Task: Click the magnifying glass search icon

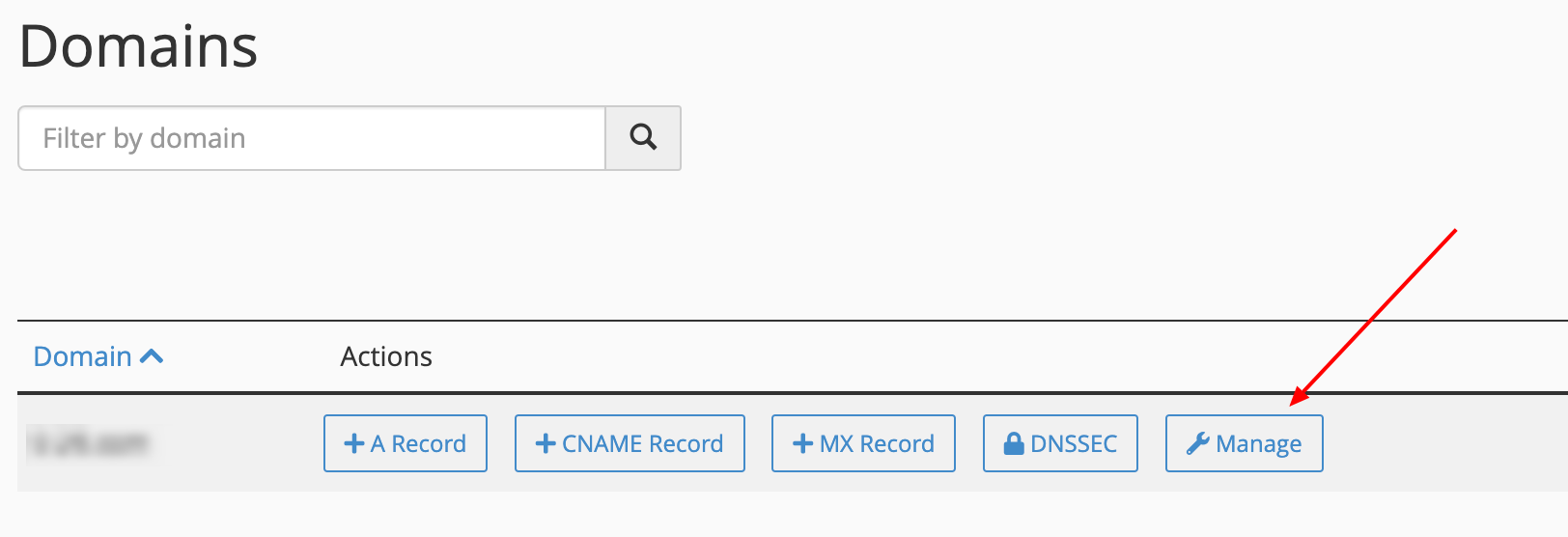Action: tap(643, 138)
